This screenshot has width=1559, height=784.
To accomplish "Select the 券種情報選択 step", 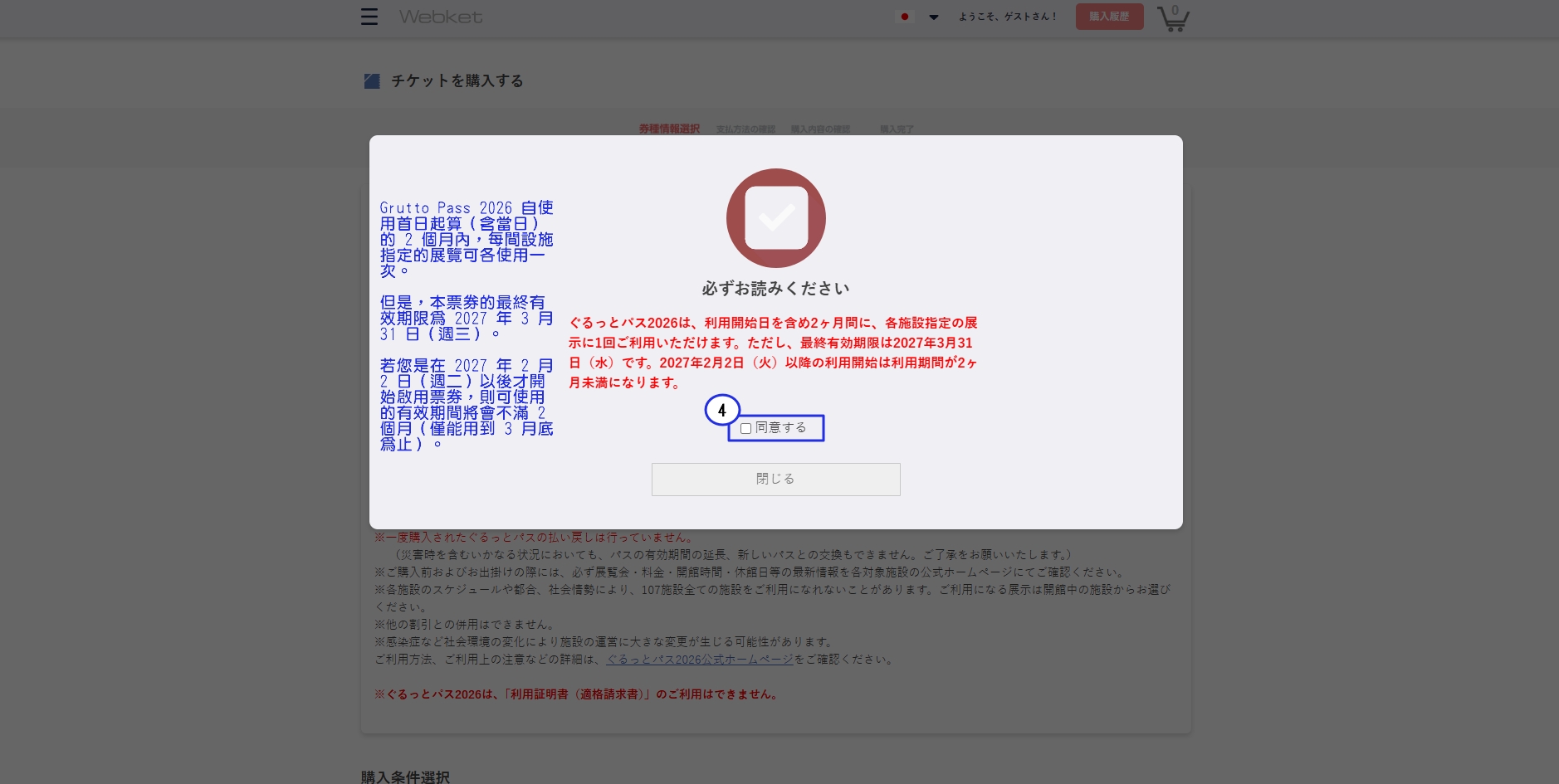I will coord(669,129).
